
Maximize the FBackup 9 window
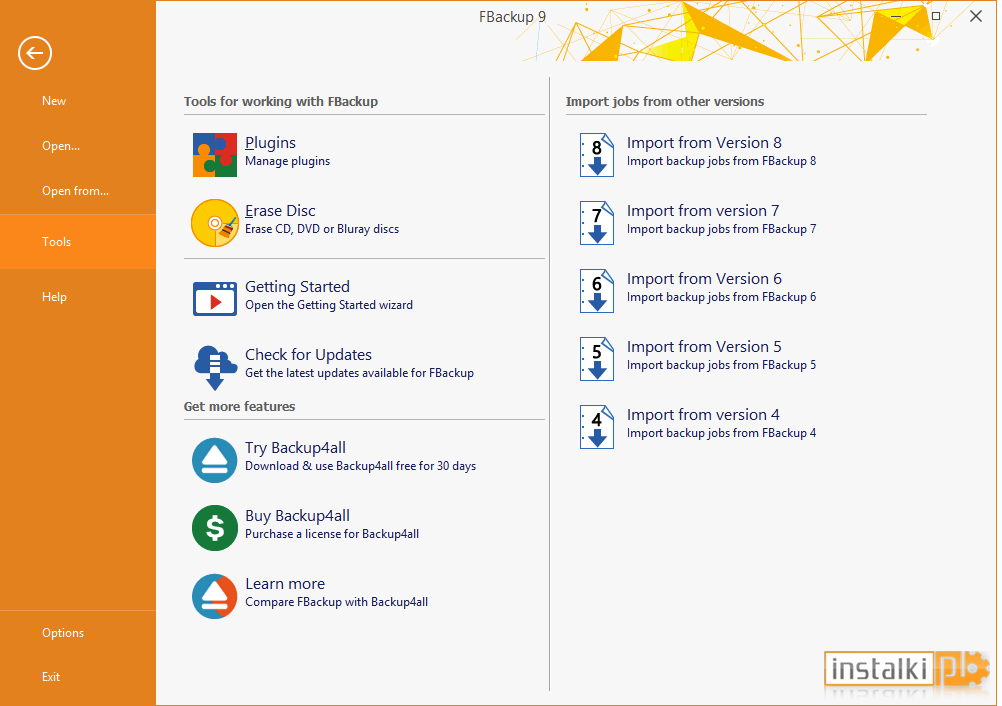[936, 16]
